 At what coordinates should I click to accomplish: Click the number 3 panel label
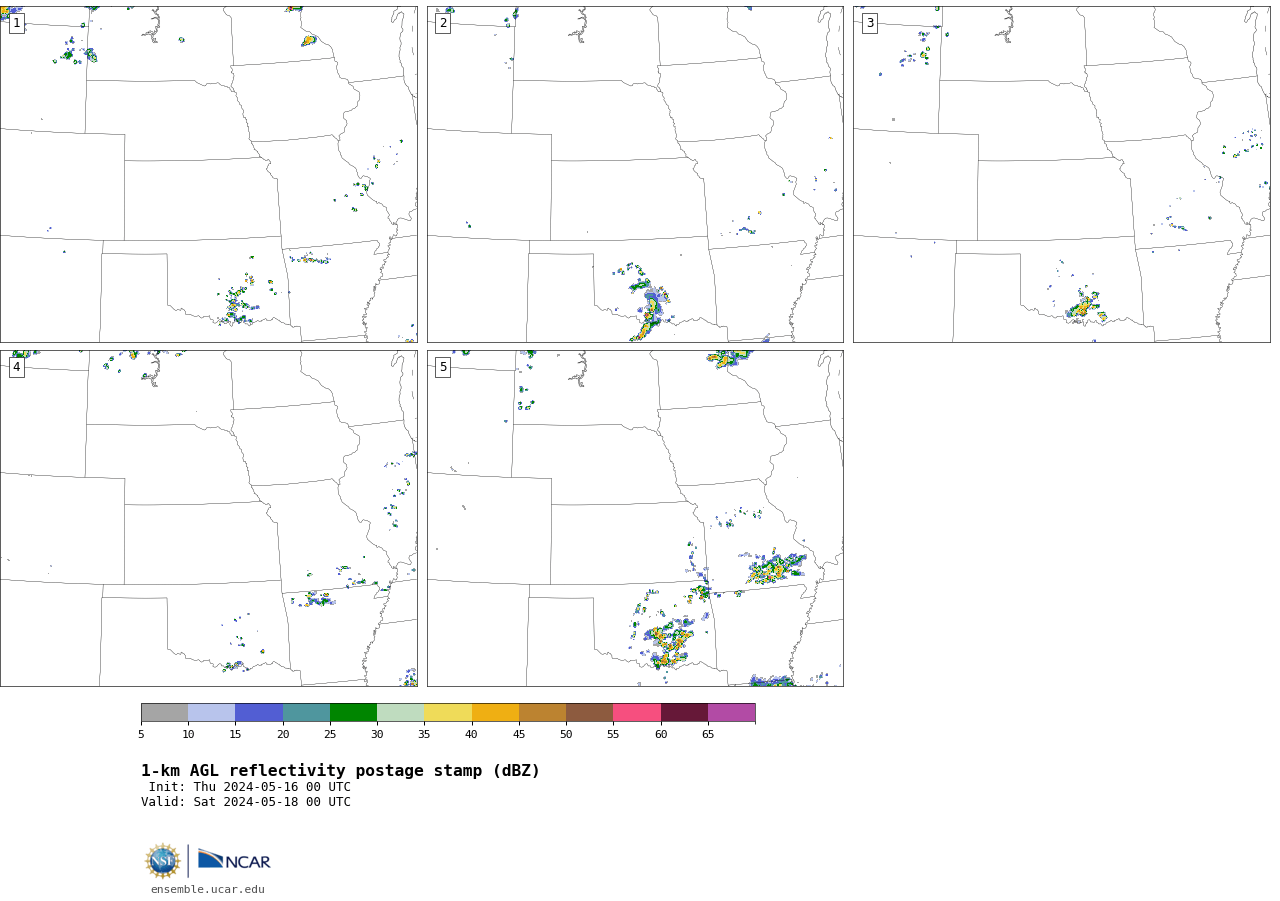[x=870, y=23]
